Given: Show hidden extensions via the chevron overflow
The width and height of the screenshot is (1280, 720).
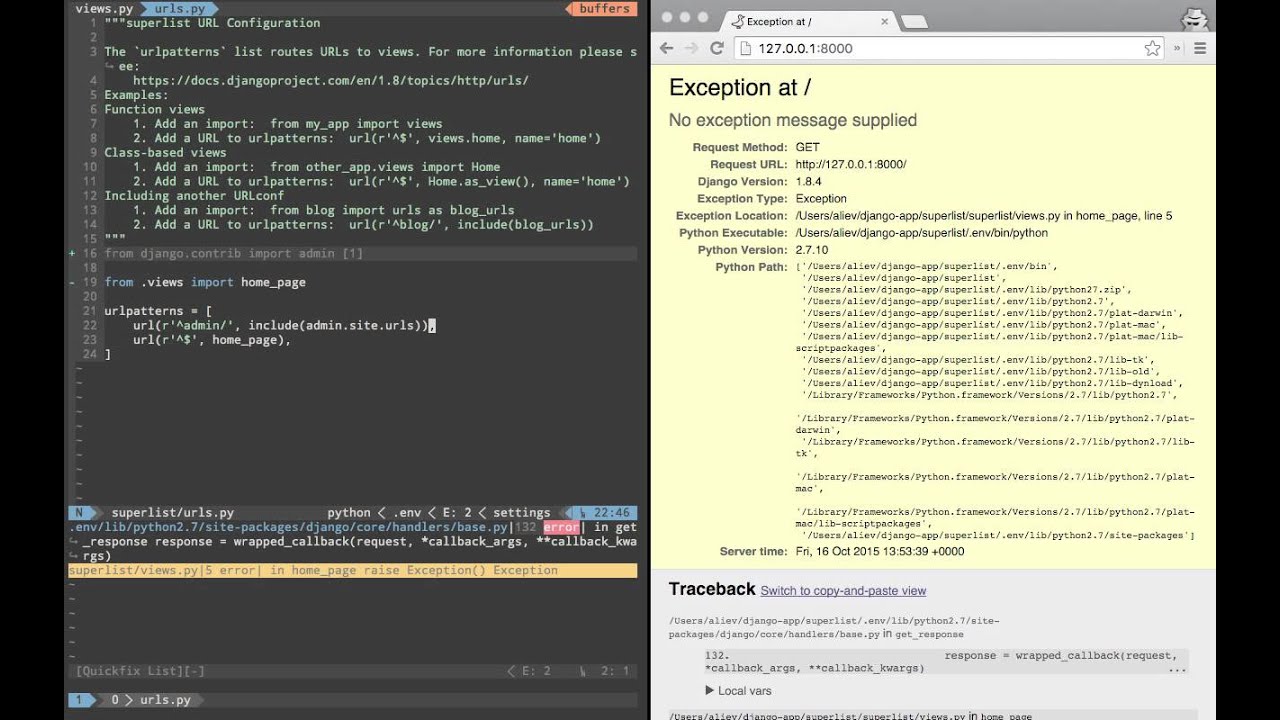Looking at the screenshot, I should click(x=1177, y=48).
